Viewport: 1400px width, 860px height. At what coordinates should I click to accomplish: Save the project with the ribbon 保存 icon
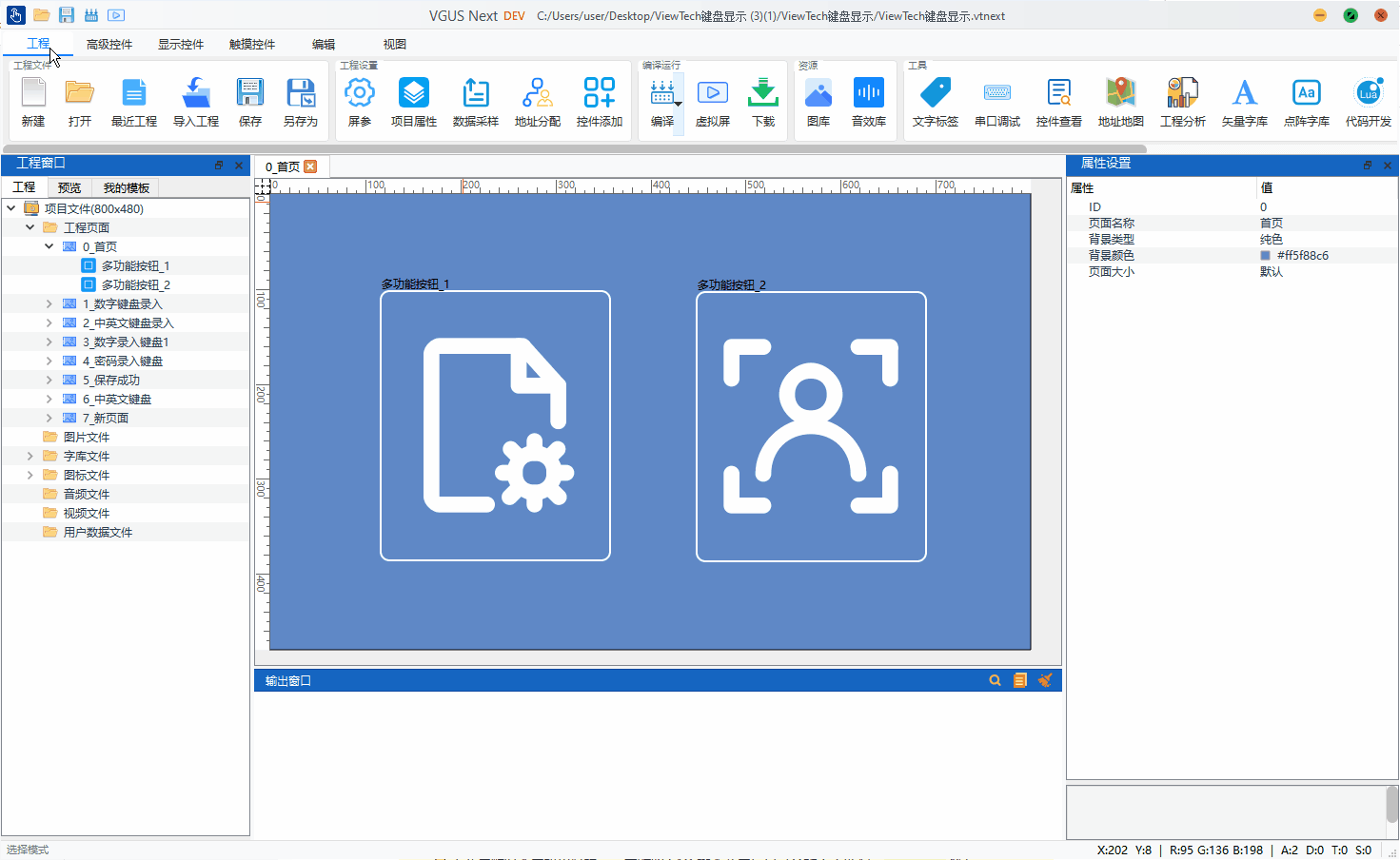tap(250, 102)
